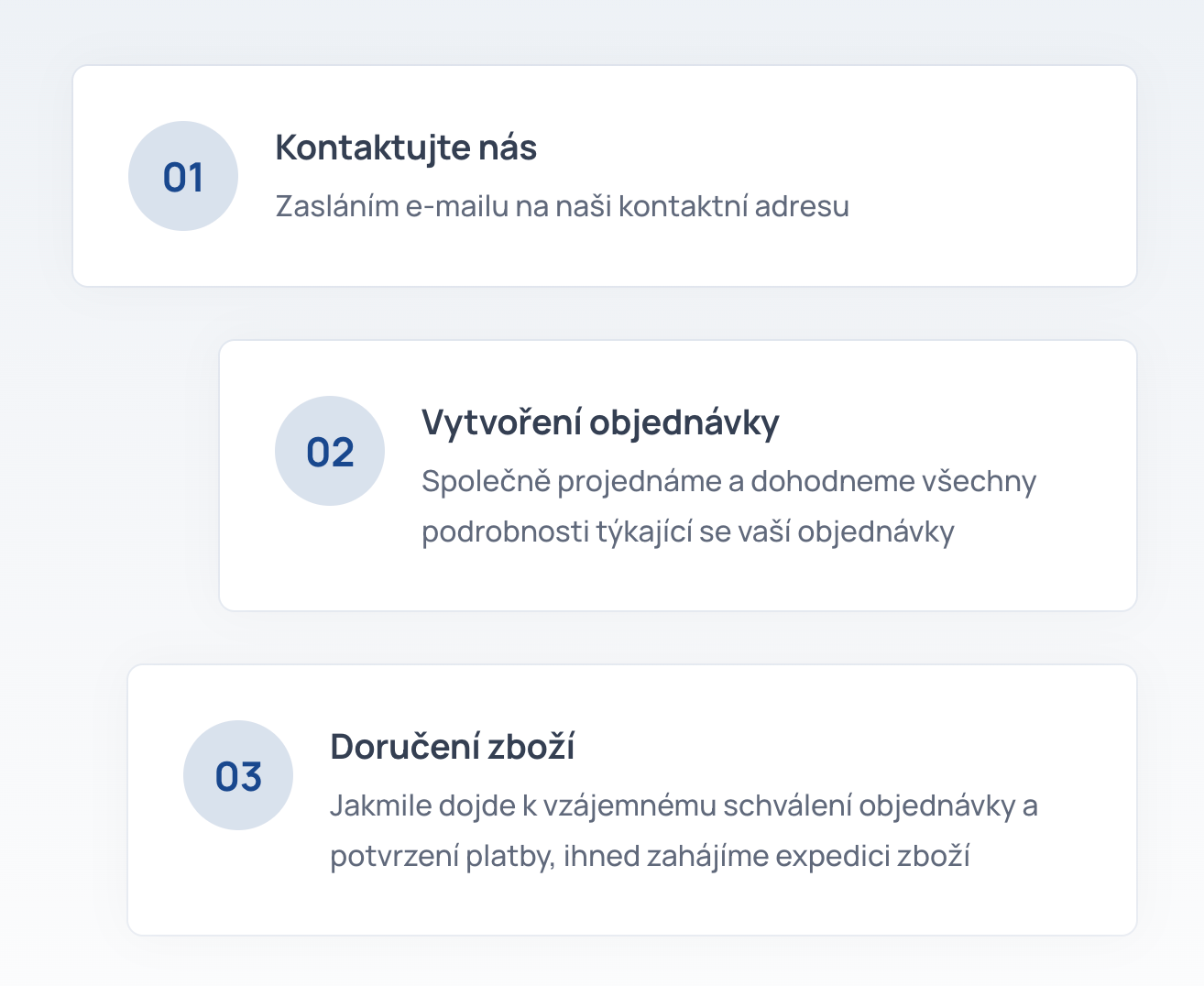
Task: Click the 01 step number badge
Action: (183, 176)
